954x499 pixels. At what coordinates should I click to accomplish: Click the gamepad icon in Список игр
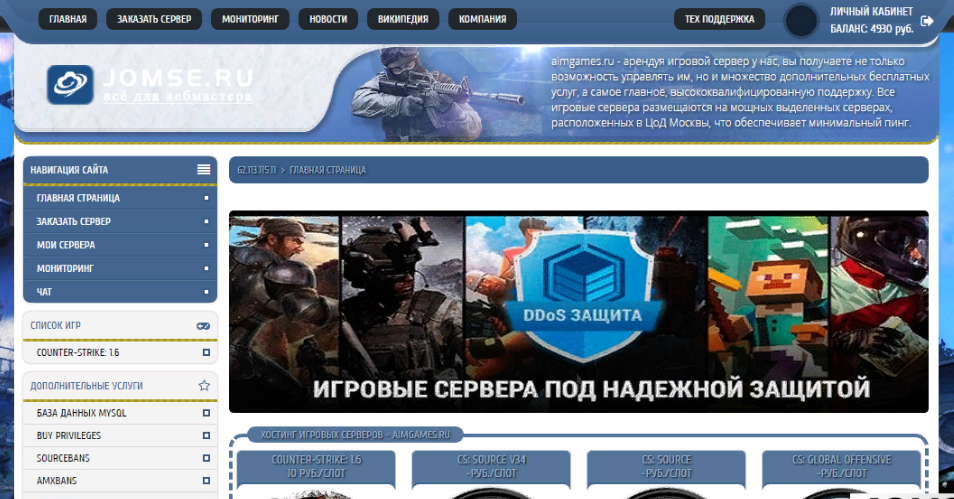(203, 326)
